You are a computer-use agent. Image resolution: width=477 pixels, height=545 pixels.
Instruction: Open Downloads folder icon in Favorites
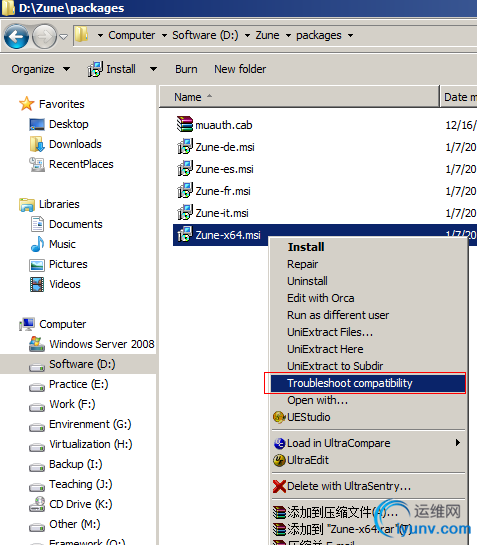37,144
